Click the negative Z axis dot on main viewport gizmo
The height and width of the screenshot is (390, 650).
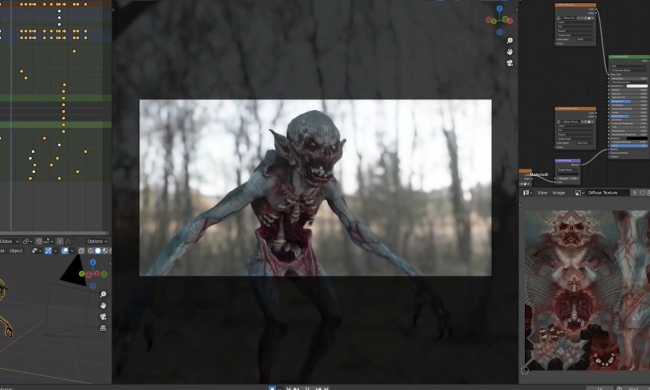coord(500,32)
